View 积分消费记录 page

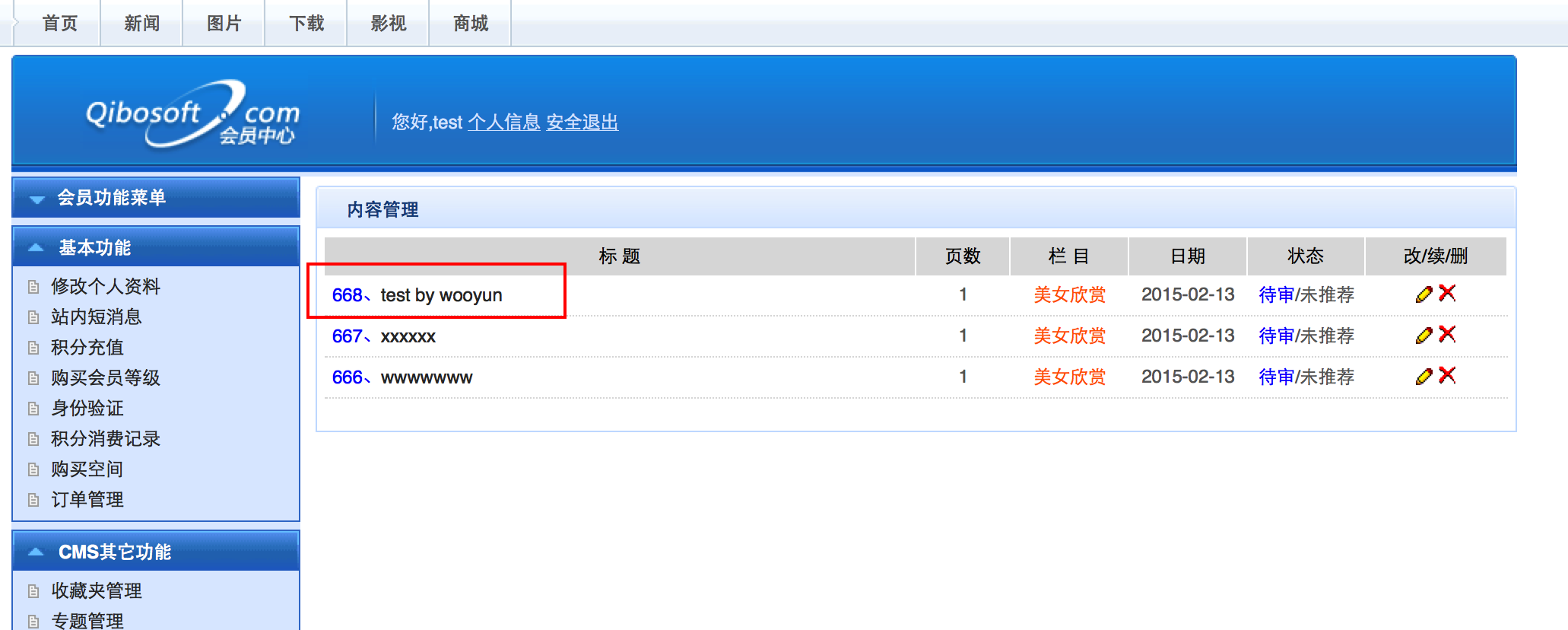(106, 438)
